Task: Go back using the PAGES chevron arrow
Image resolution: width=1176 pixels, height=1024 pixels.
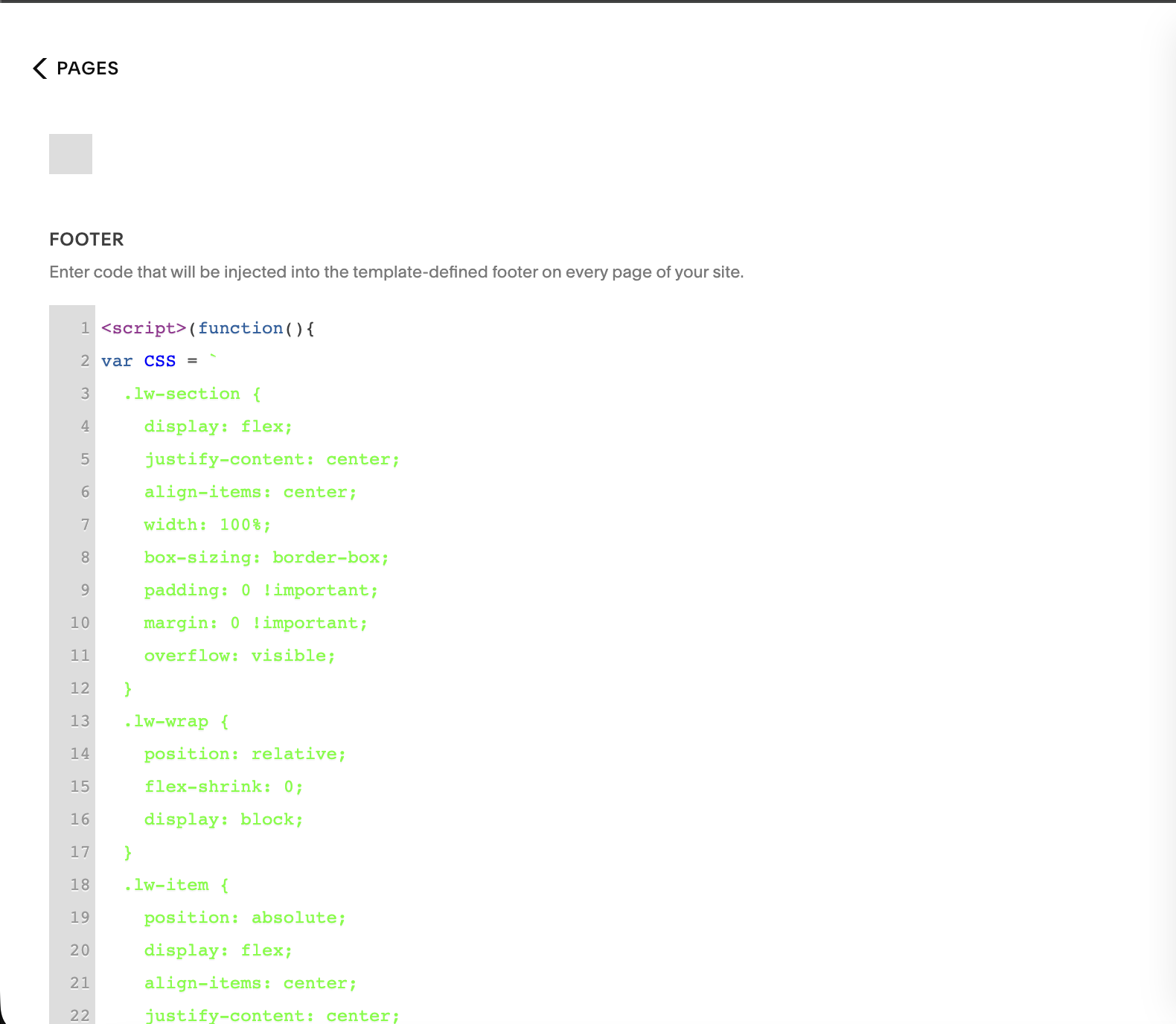Action: pos(40,68)
